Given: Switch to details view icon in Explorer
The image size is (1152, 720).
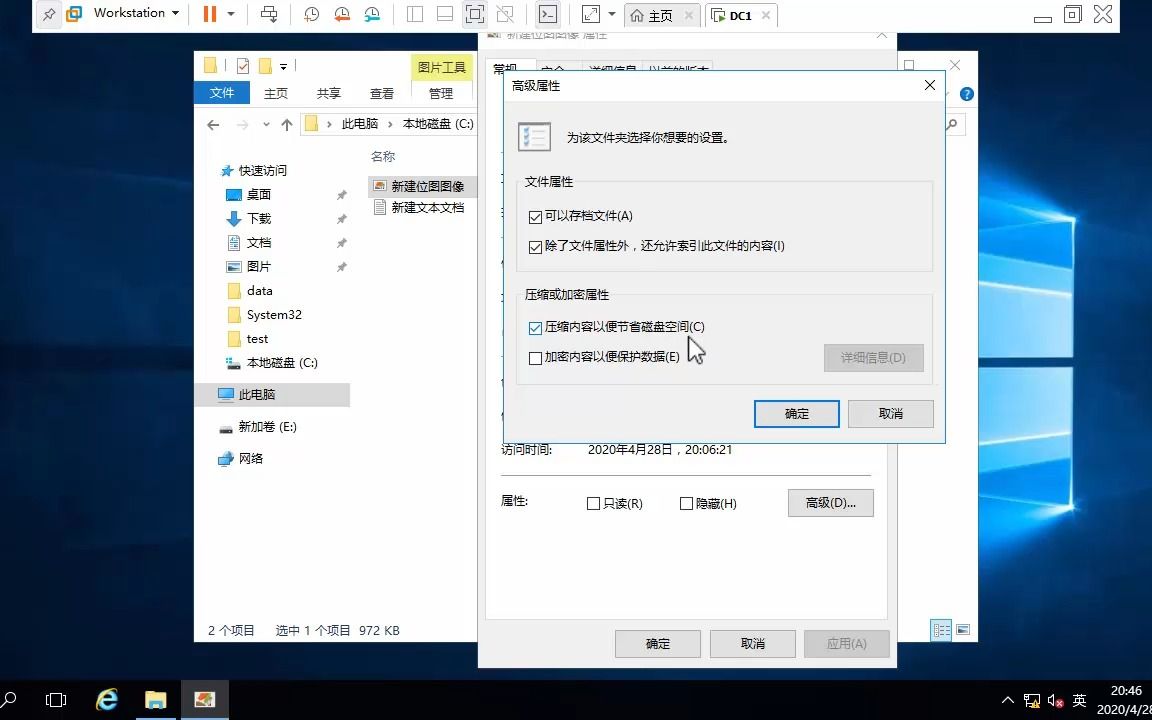Looking at the screenshot, I should pyautogui.click(x=941, y=630).
